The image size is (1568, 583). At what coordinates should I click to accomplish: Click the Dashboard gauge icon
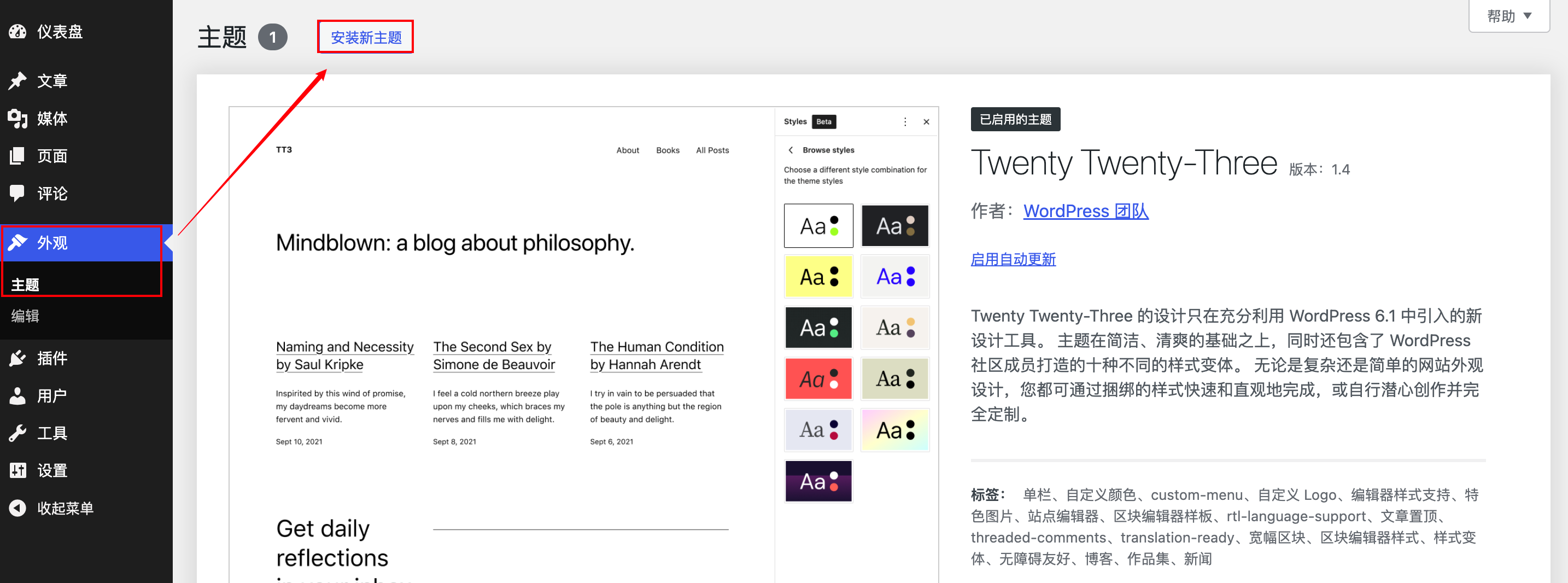tap(17, 32)
